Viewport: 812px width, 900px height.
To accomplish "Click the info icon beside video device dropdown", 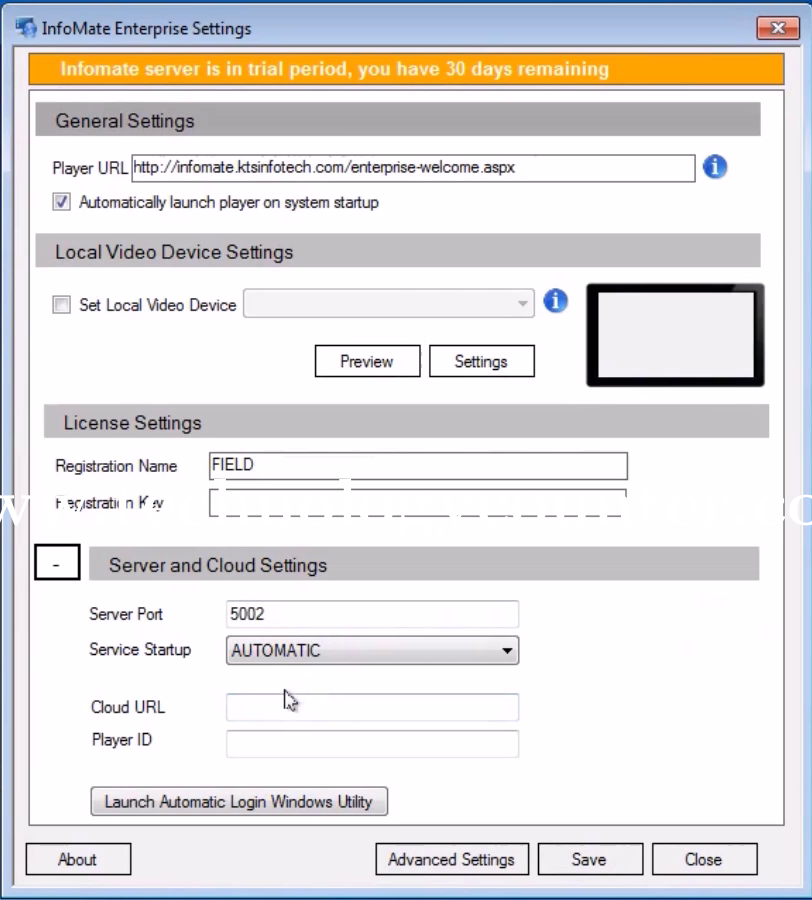I will (x=555, y=301).
